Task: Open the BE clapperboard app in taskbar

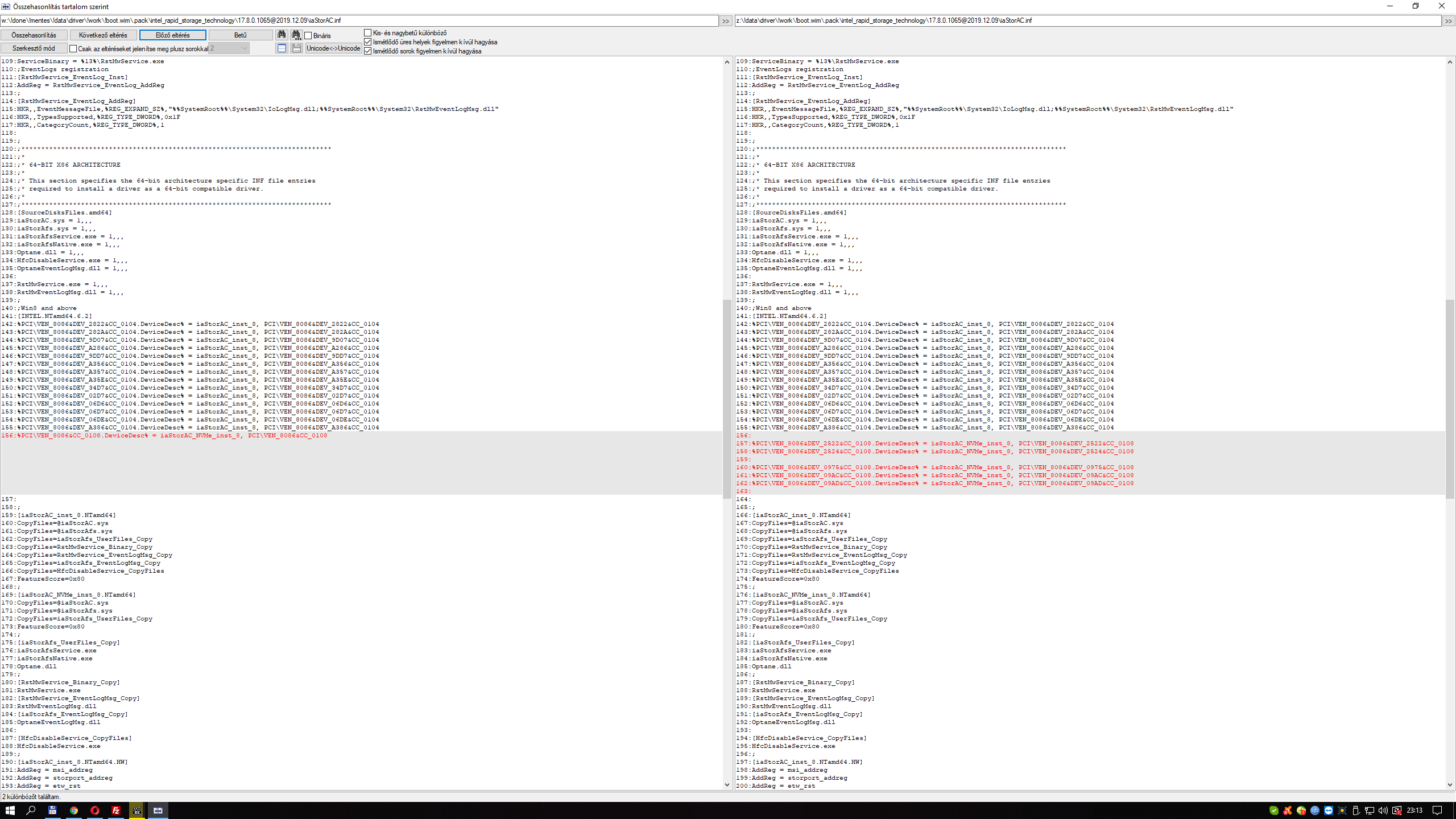Action: [x=137, y=810]
